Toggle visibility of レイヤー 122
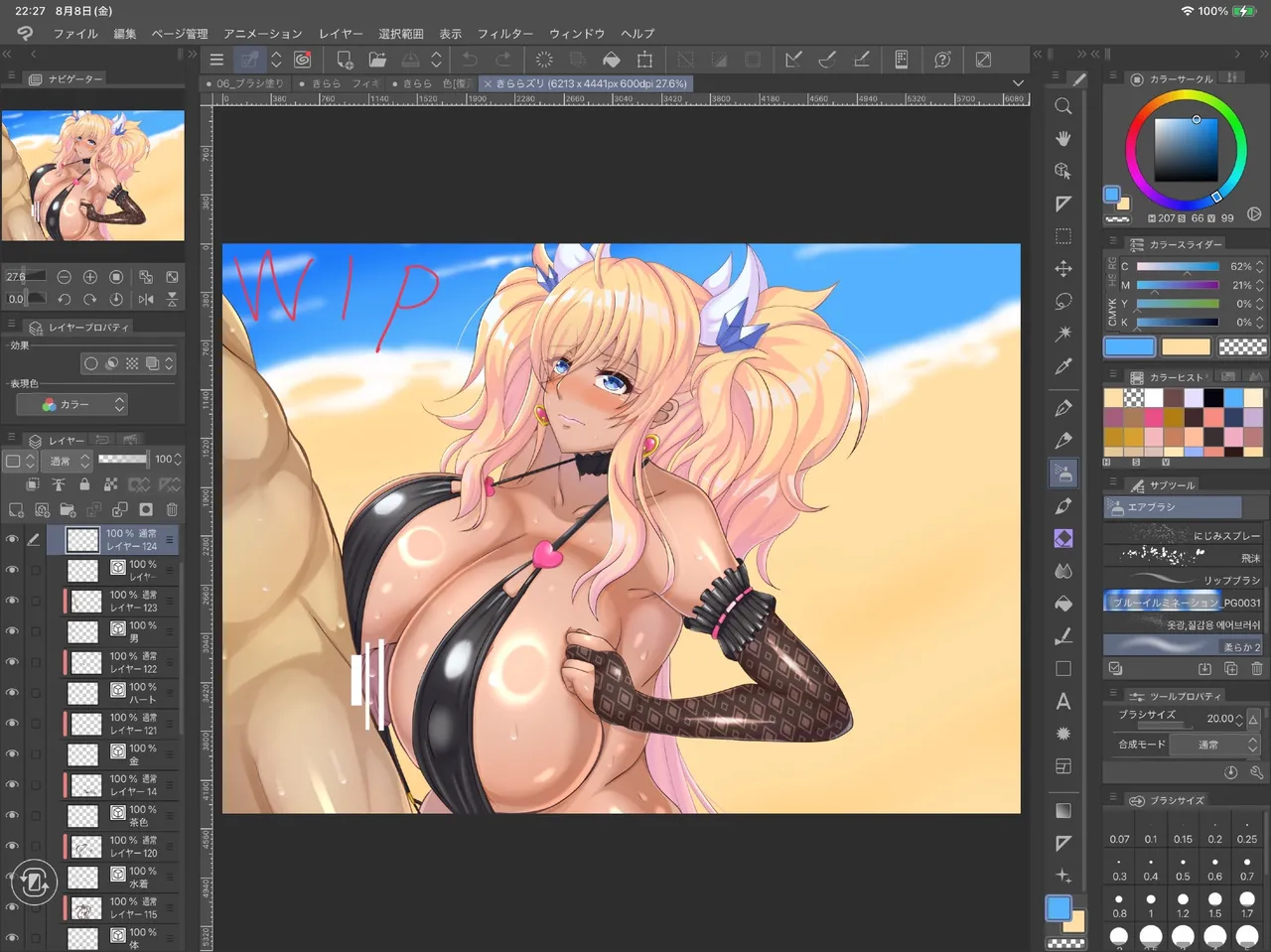The image size is (1271, 952). (12, 662)
